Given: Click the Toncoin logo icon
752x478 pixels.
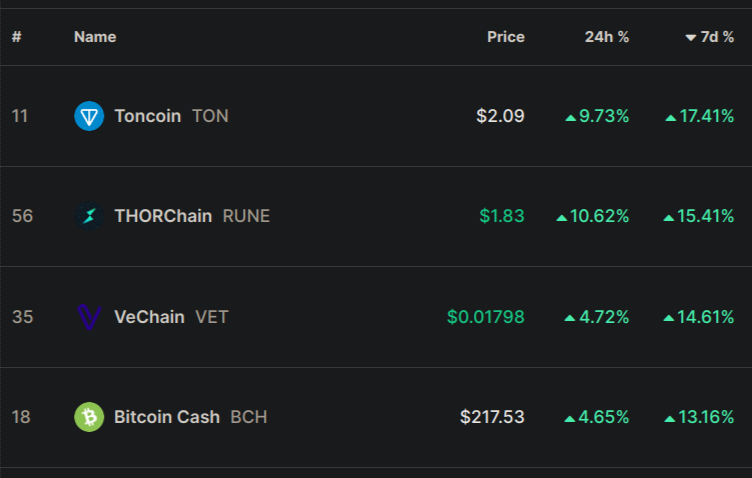Looking at the screenshot, I should 89,116.
